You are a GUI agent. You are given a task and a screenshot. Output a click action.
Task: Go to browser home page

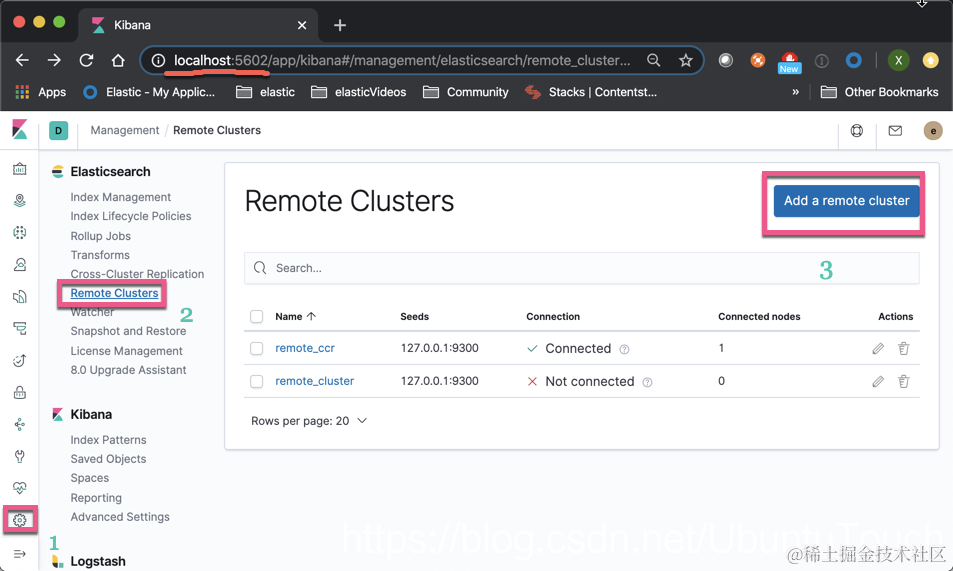[x=118, y=60]
